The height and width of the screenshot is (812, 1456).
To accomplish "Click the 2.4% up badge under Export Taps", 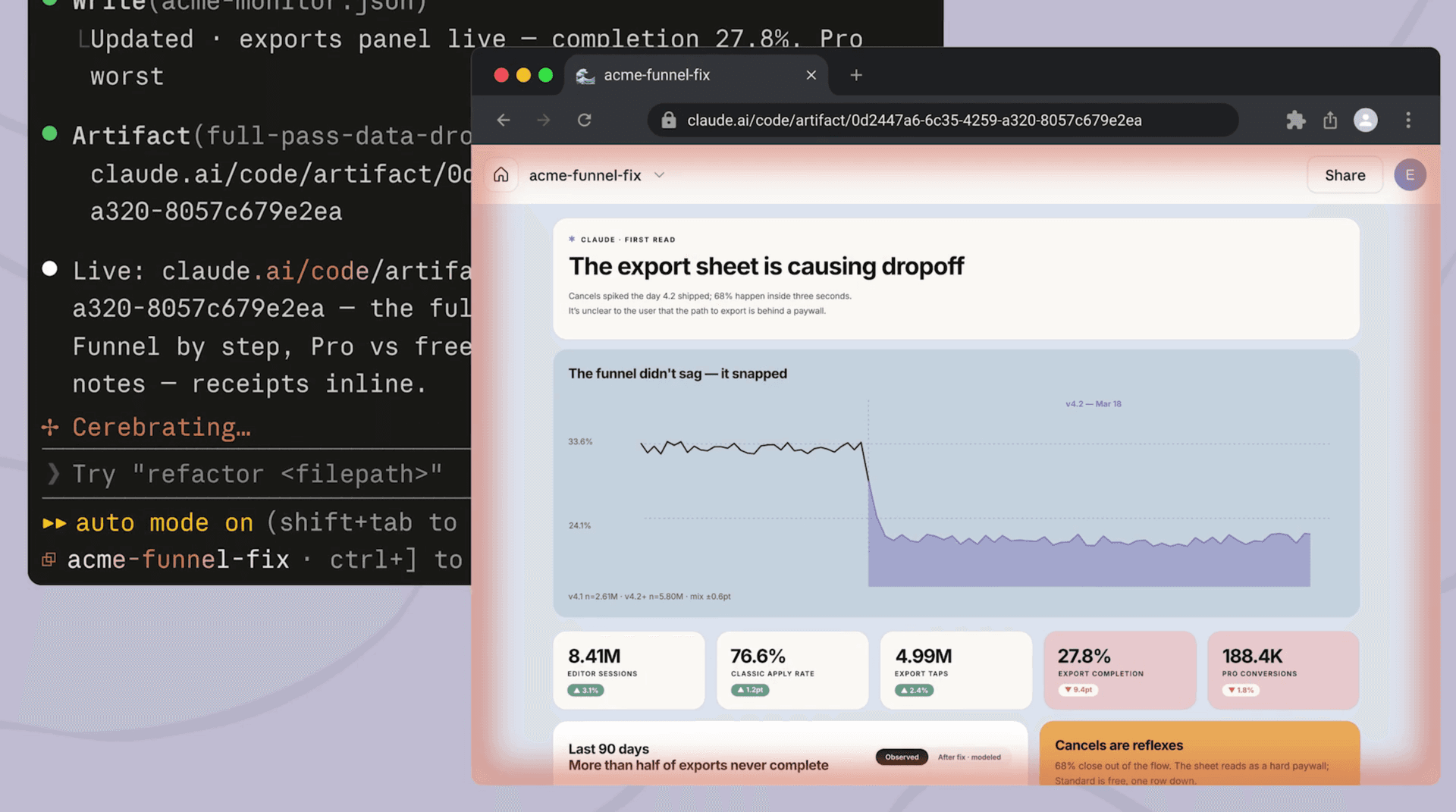I will point(914,690).
